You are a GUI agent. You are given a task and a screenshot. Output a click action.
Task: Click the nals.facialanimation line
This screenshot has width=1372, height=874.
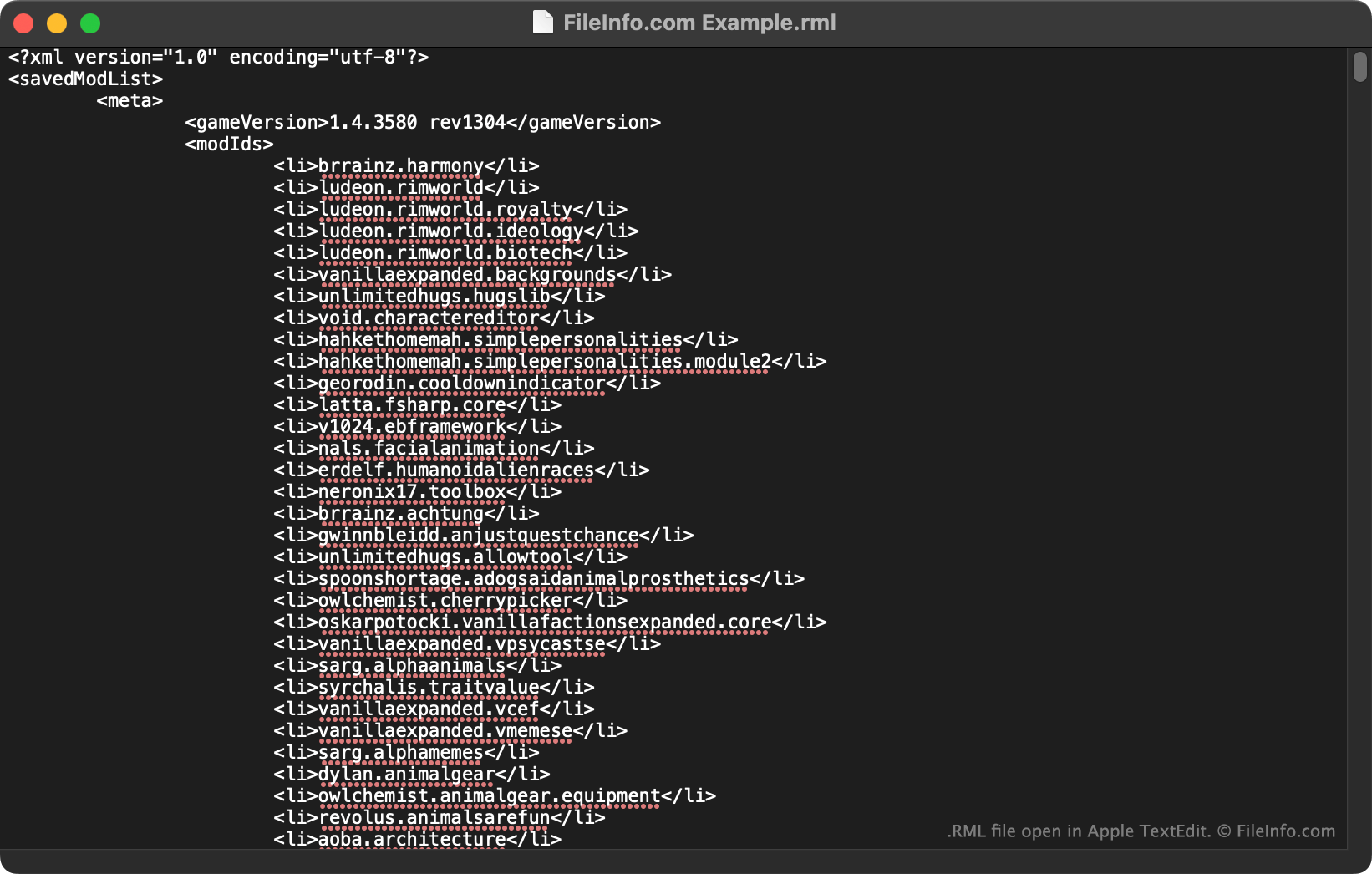click(x=432, y=448)
